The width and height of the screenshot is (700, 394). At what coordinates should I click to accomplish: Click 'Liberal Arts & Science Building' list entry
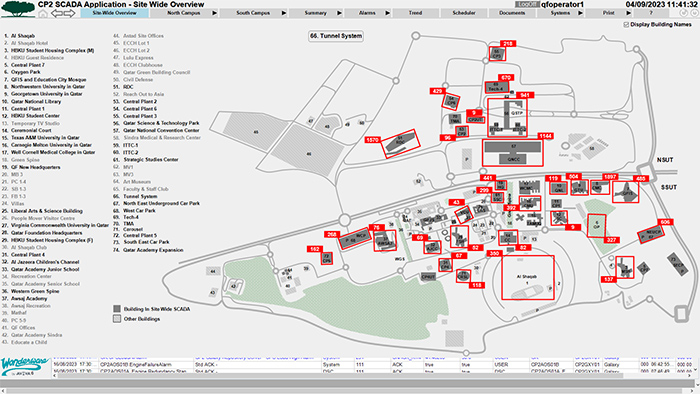coord(47,211)
